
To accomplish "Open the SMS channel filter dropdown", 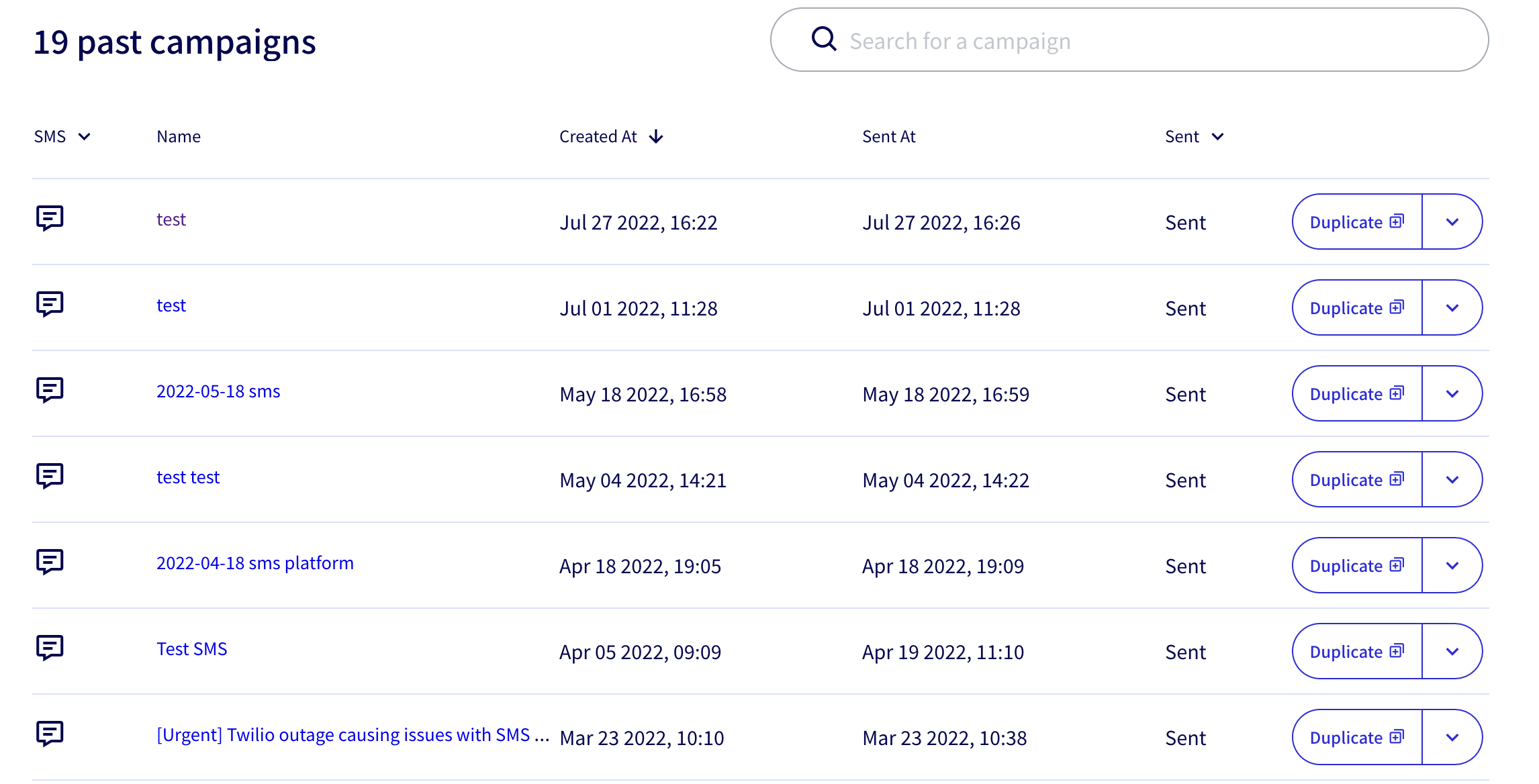I will tap(84, 137).
